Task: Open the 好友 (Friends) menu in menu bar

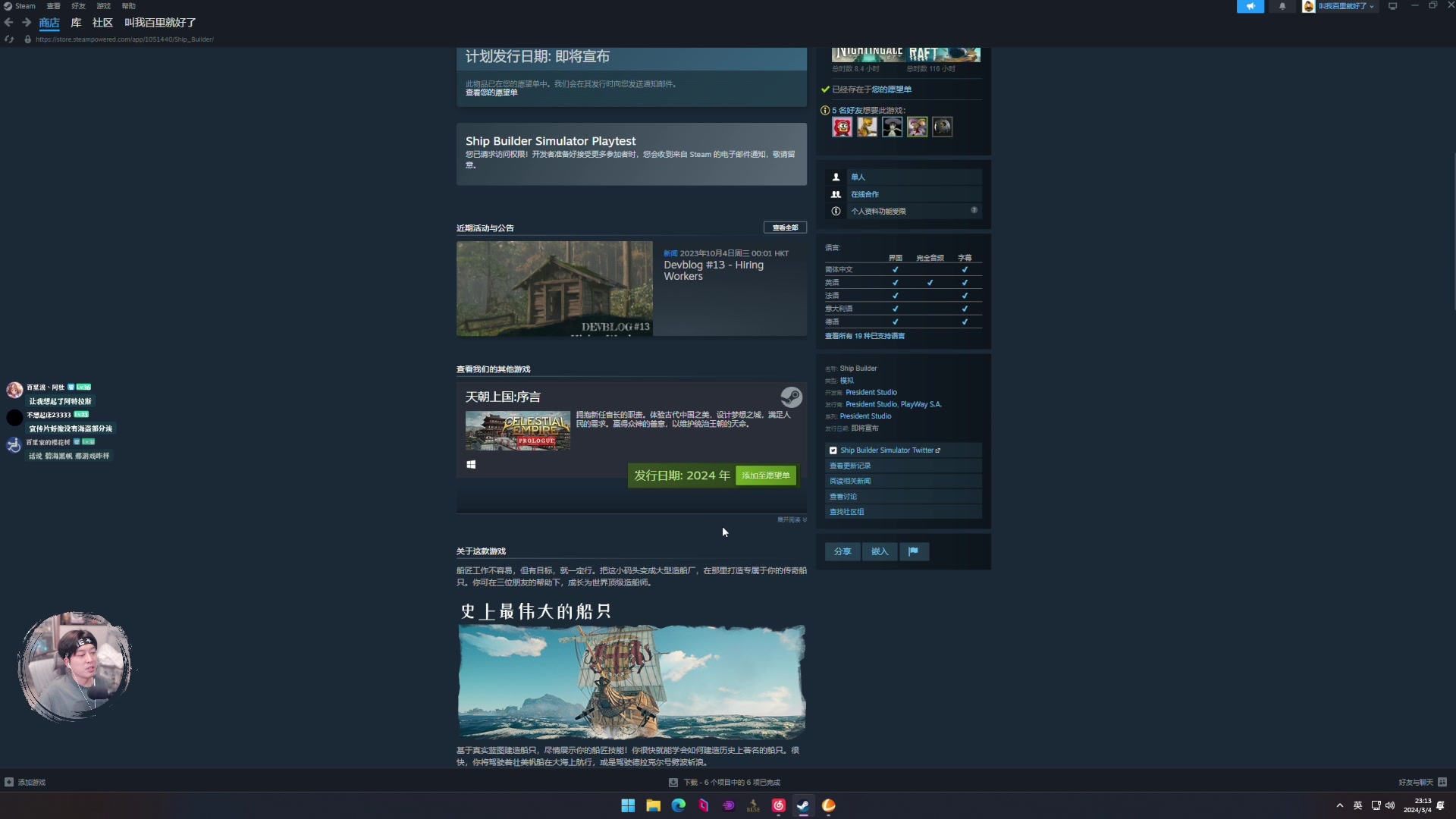Action: tap(78, 6)
